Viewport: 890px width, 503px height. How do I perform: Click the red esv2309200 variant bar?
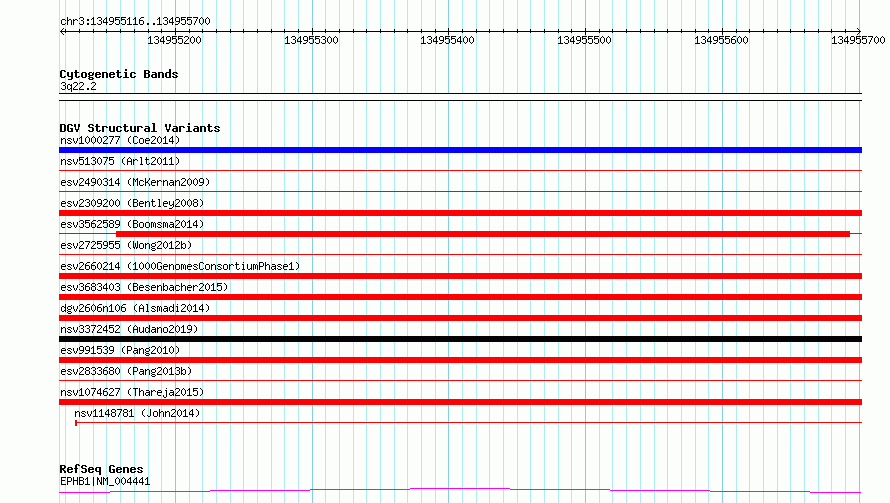pyautogui.click(x=460, y=213)
